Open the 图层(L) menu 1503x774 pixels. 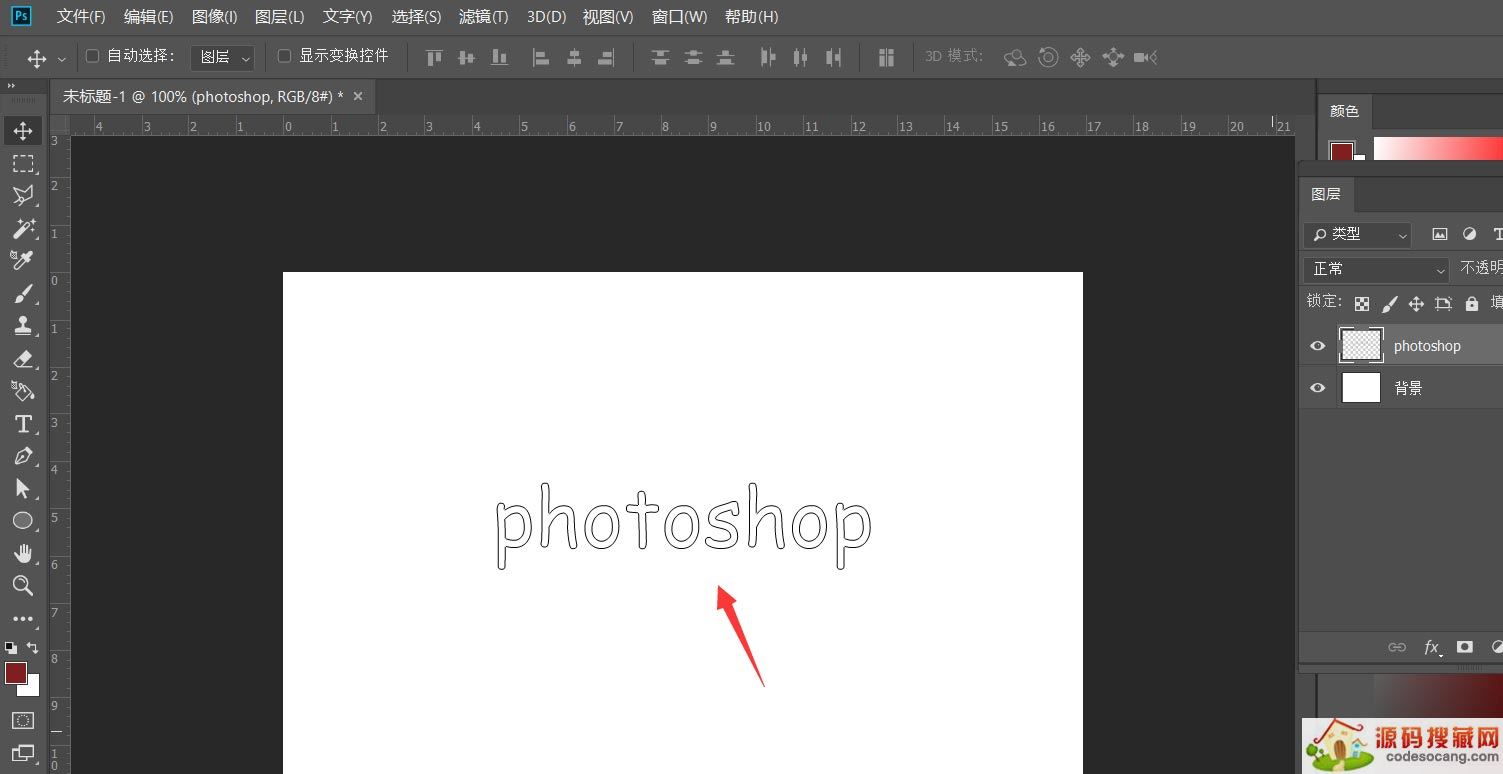point(280,16)
